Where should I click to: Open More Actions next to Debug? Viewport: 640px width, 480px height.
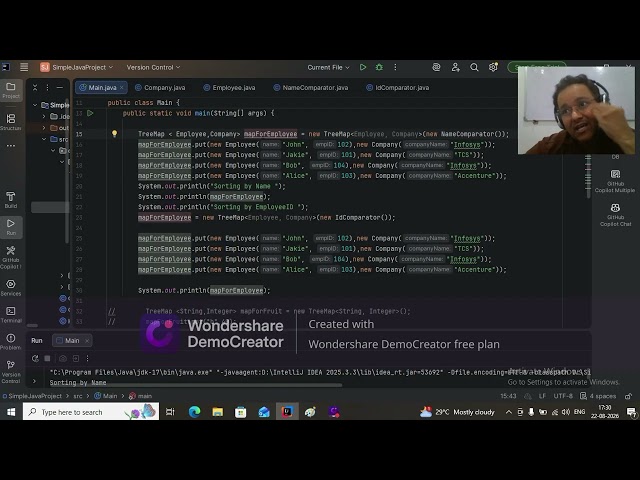click(395, 67)
